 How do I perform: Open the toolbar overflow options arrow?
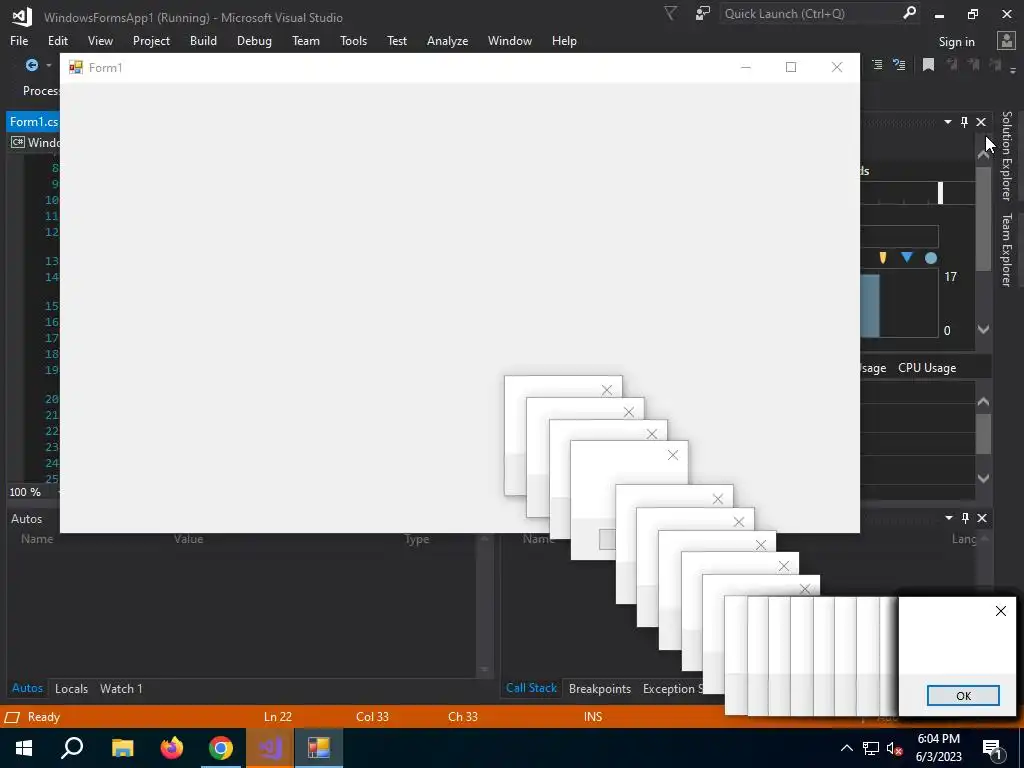tap(1013, 69)
